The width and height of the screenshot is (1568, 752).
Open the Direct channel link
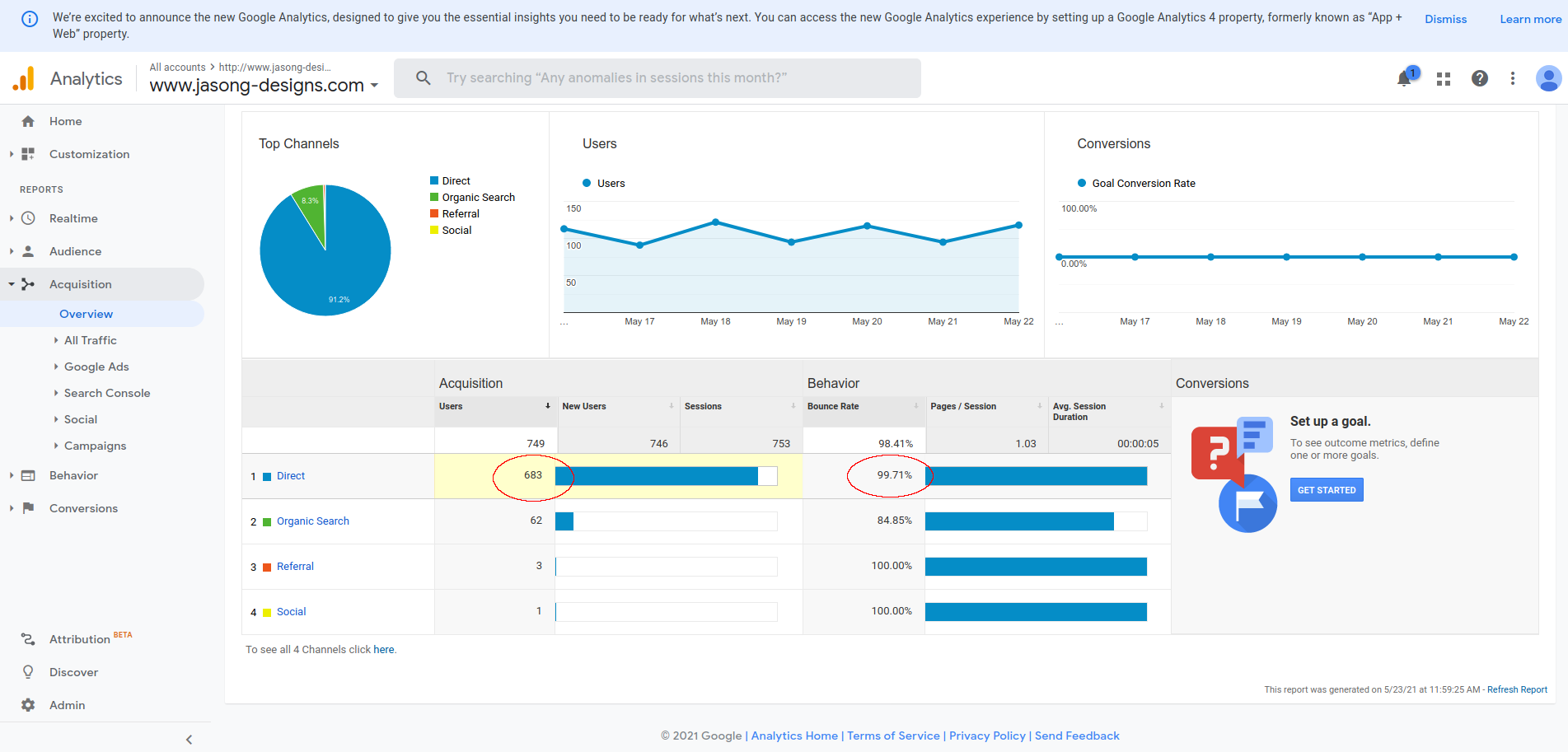pyautogui.click(x=291, y=476)
